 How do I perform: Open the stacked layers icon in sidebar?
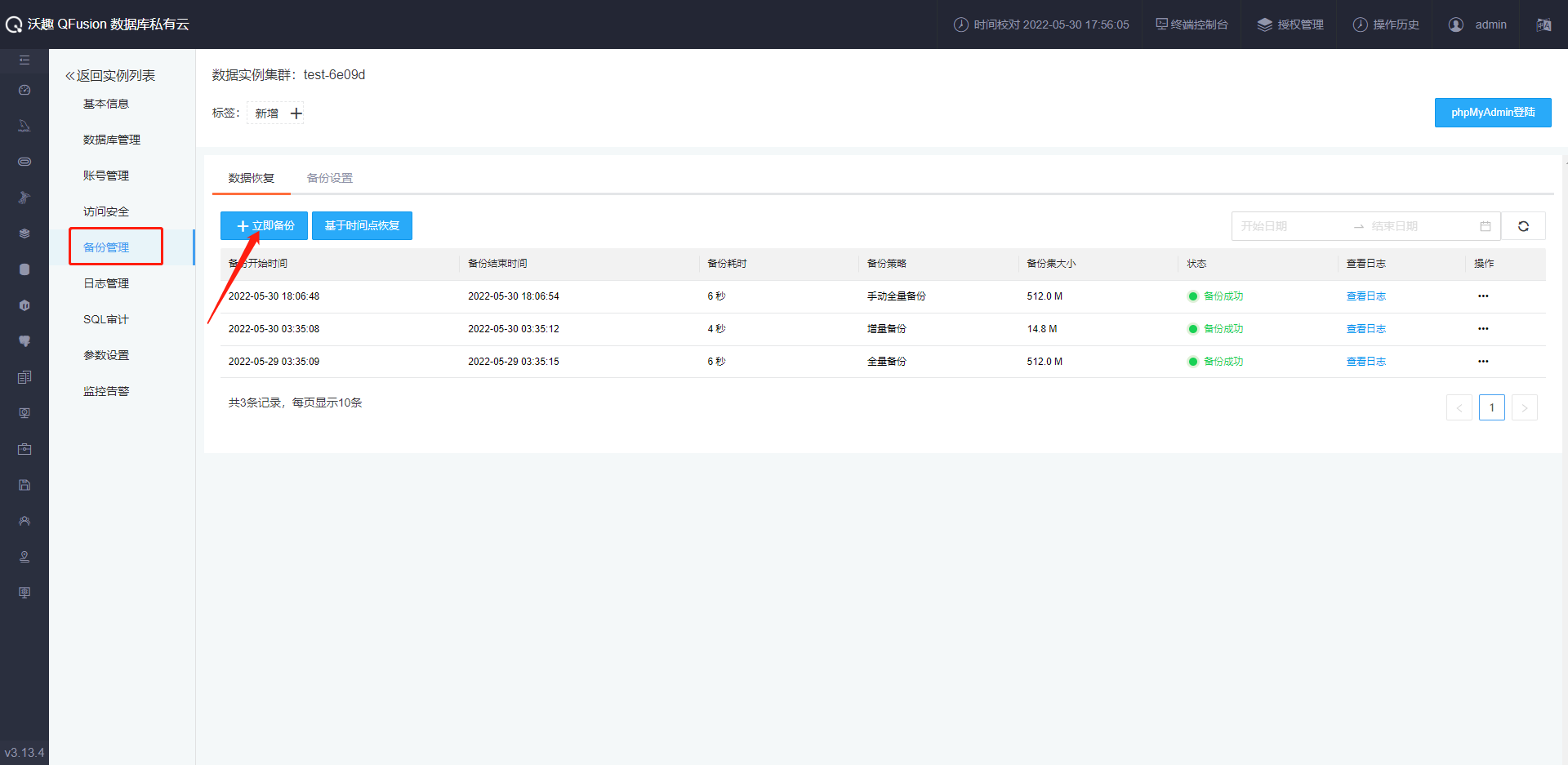(24, 234)
